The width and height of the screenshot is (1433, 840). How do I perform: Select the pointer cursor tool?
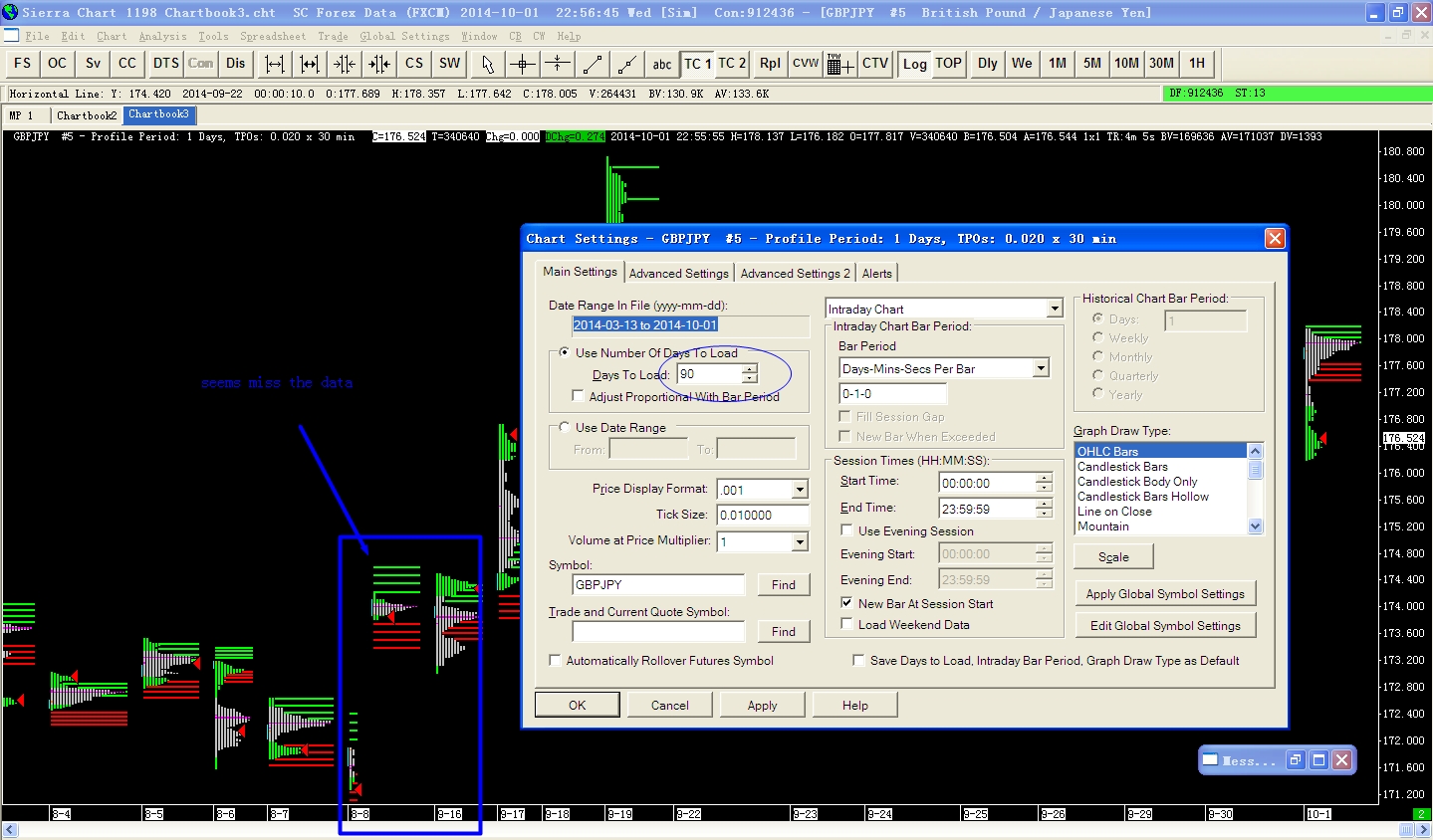487,64
